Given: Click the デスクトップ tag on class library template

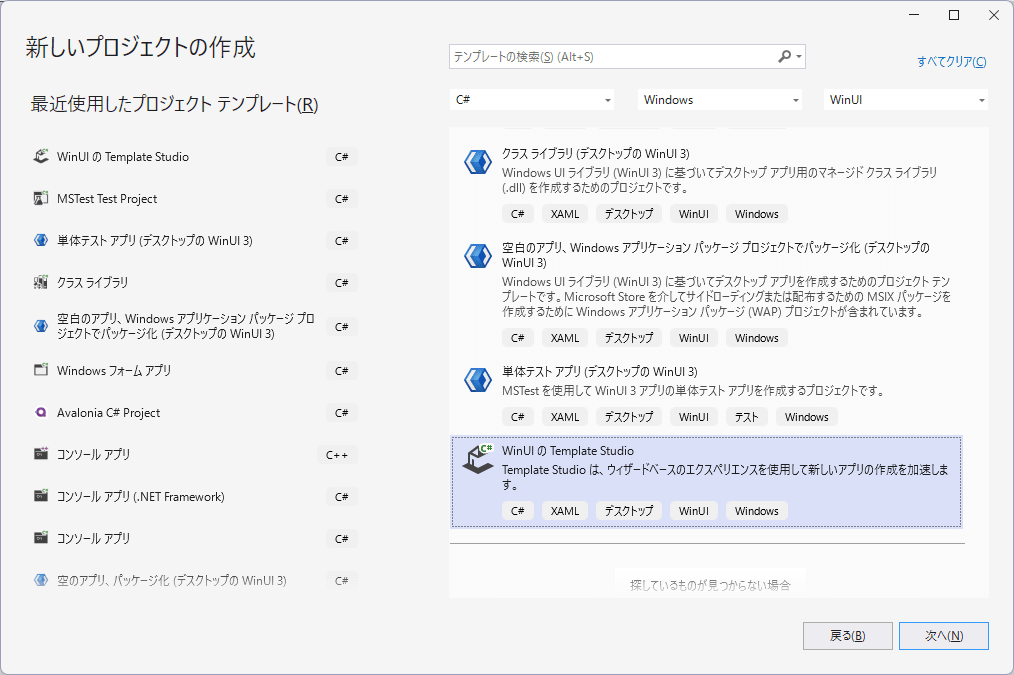Looking at the screenshot, I should (x=629, y=214).
